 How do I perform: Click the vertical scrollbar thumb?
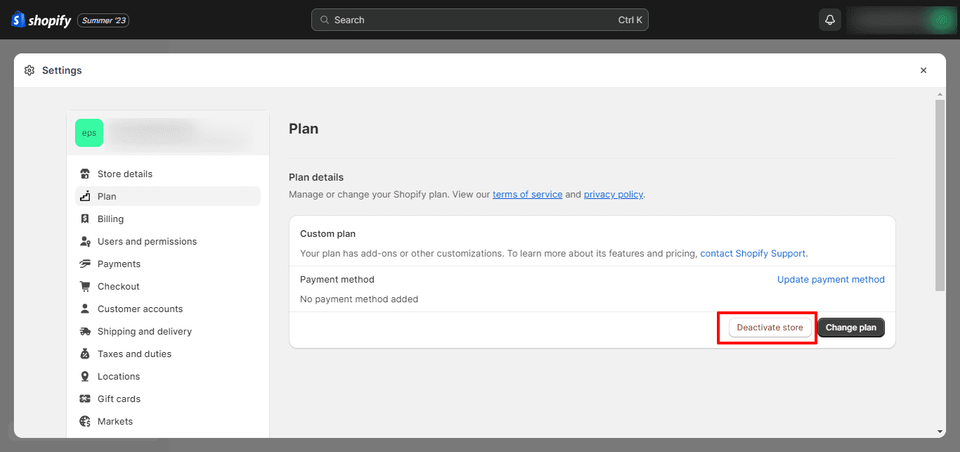pos(940,195)
